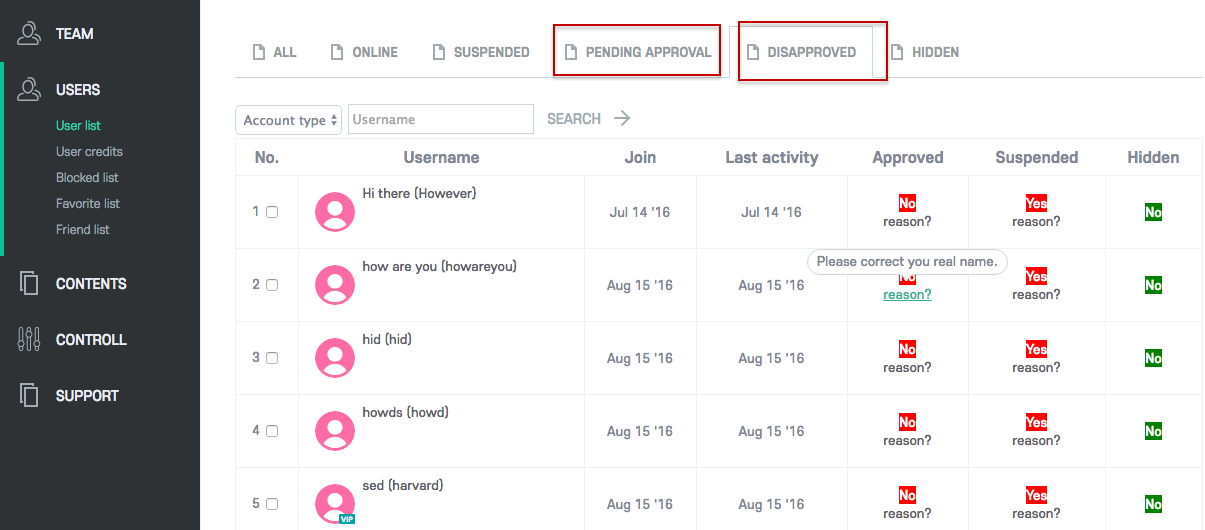The image size is (1205, 530).
Task: Click the green 'reason?' link for howareyou
Action: click(907, 295)
